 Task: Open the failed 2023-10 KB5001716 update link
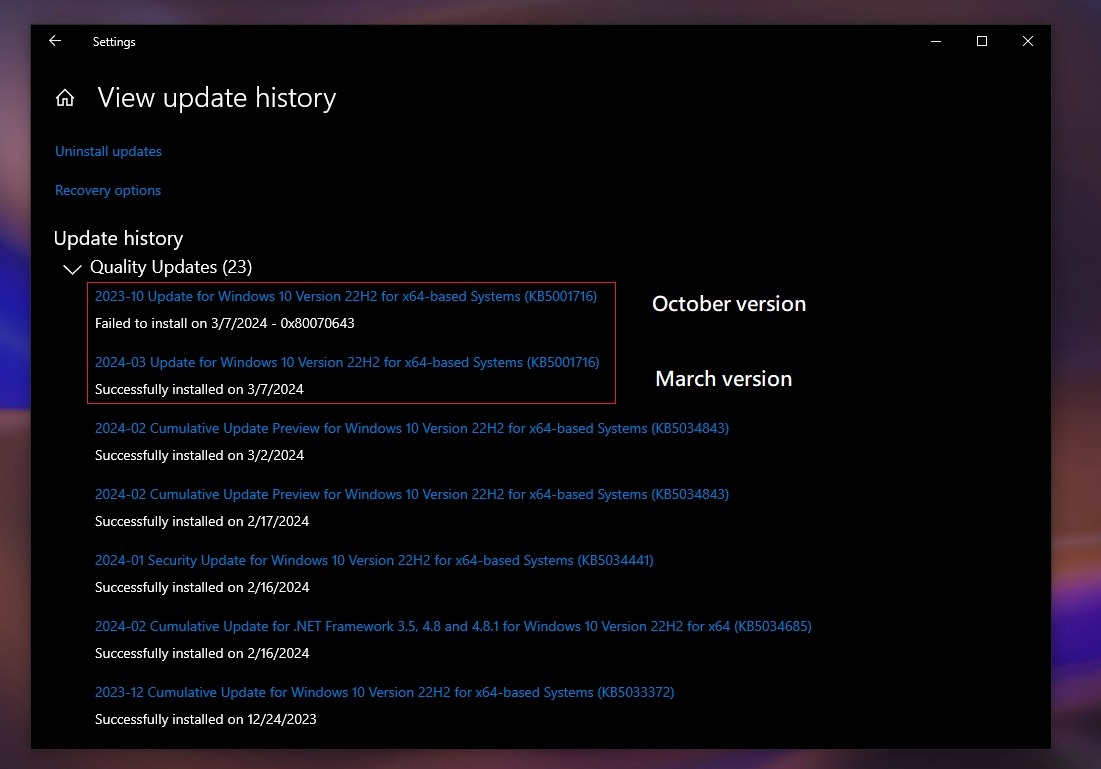[x=346, y=296]
